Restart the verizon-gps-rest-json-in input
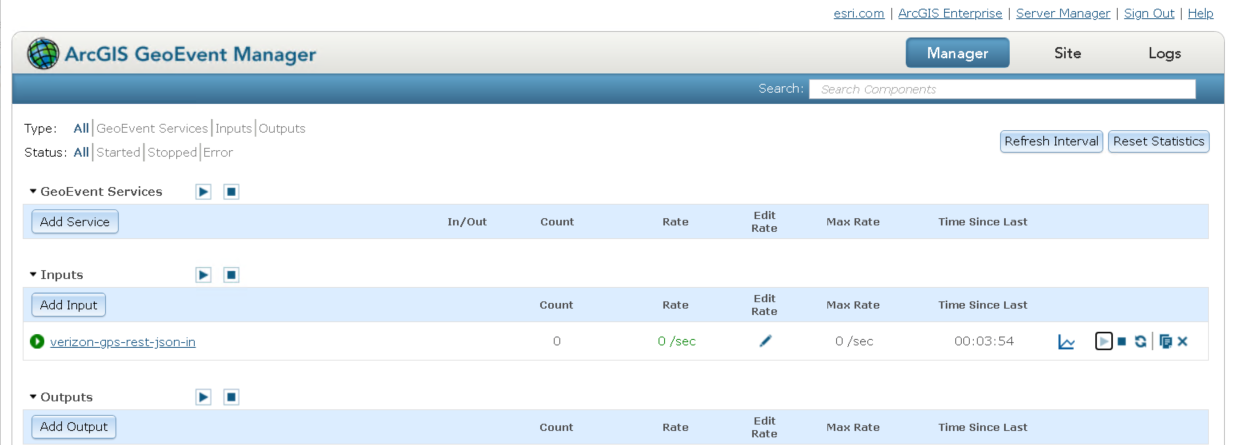1235x445 pixels. 1139,342
